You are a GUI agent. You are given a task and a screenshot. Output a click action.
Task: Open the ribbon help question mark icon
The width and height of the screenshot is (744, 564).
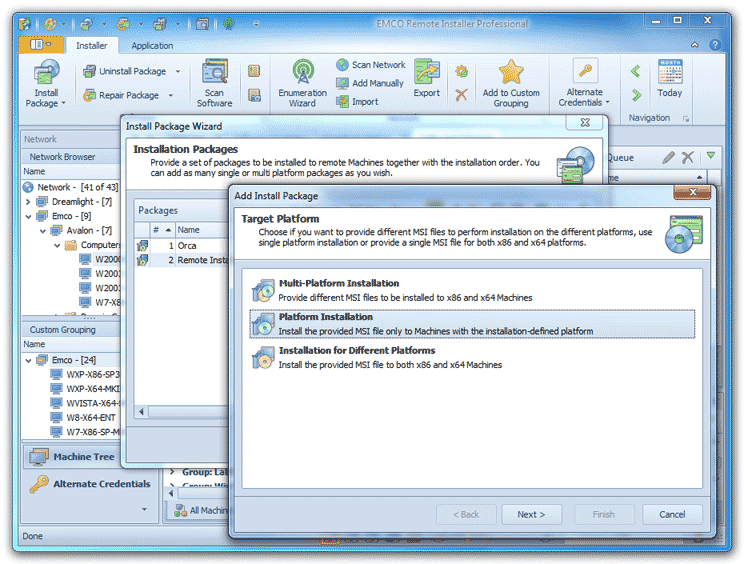click(x=715, y=45)
